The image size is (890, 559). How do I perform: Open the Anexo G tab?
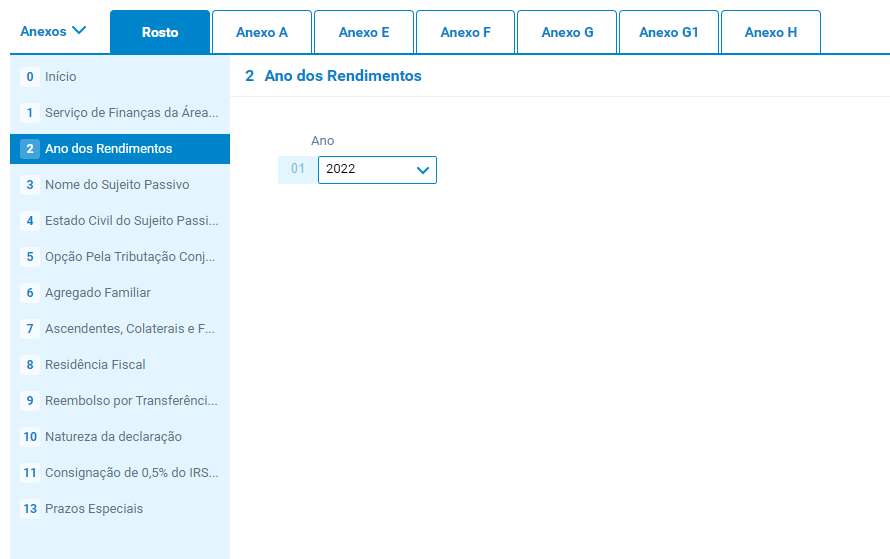point(567,32)
